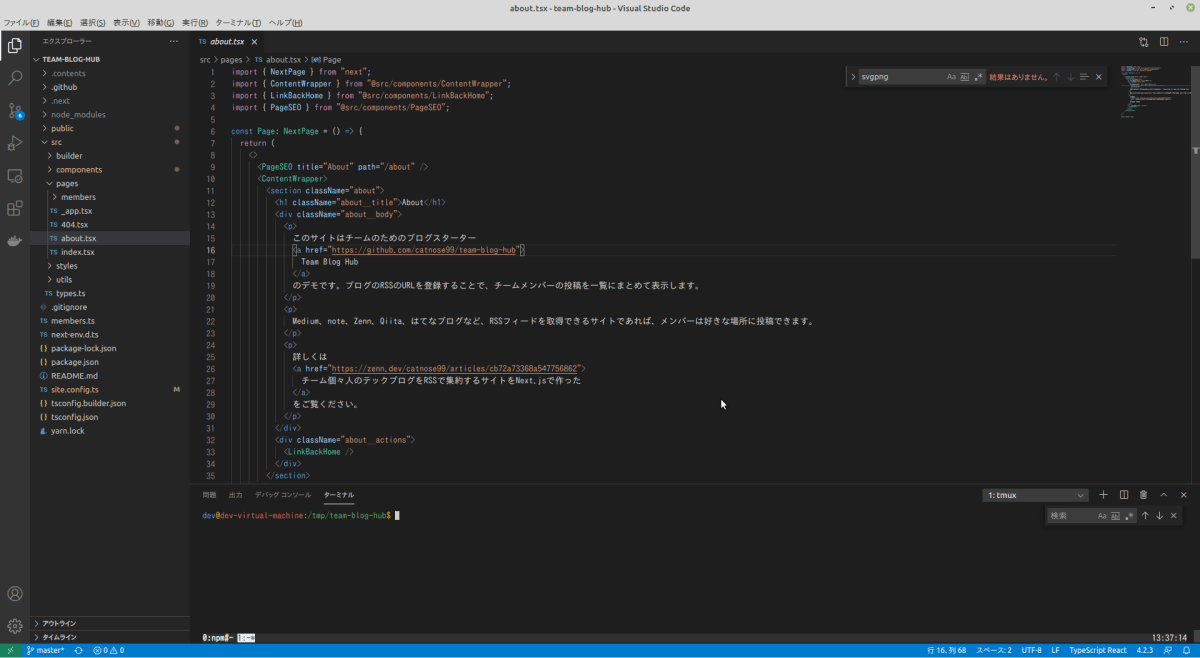1200x658 pixels.
Task: Click the master* branch in the status bar
Action: 45,650
